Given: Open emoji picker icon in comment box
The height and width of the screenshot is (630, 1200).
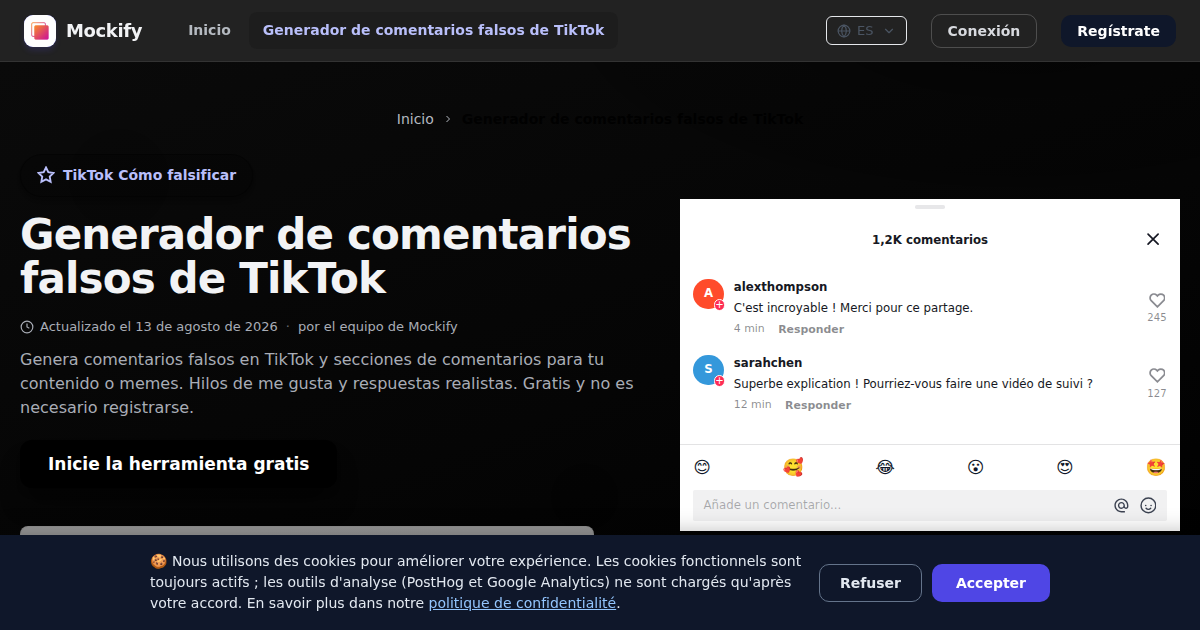Looking at the screenshot, I should click(1148, 506).
